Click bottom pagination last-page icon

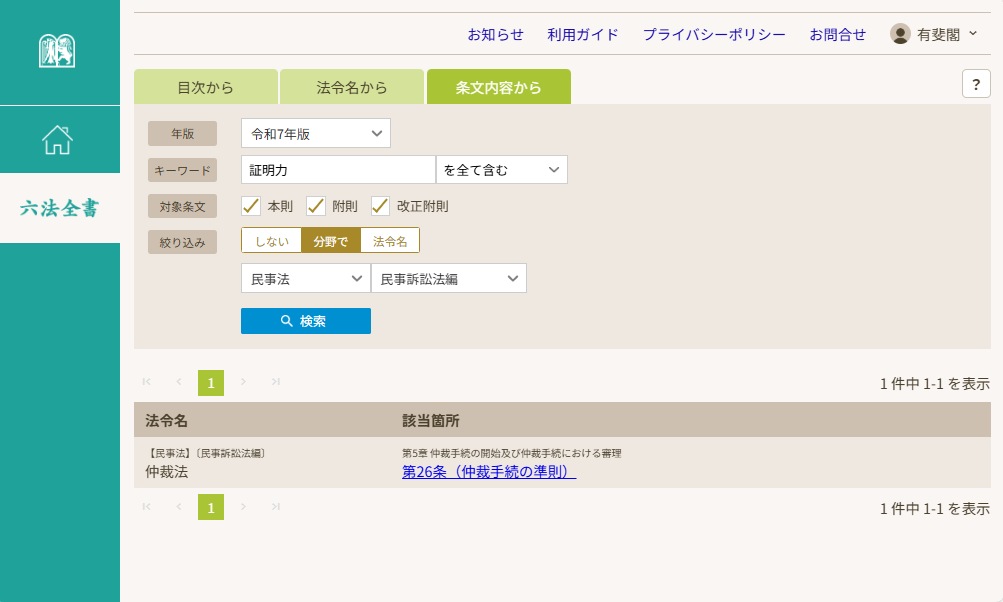[276, 507]
